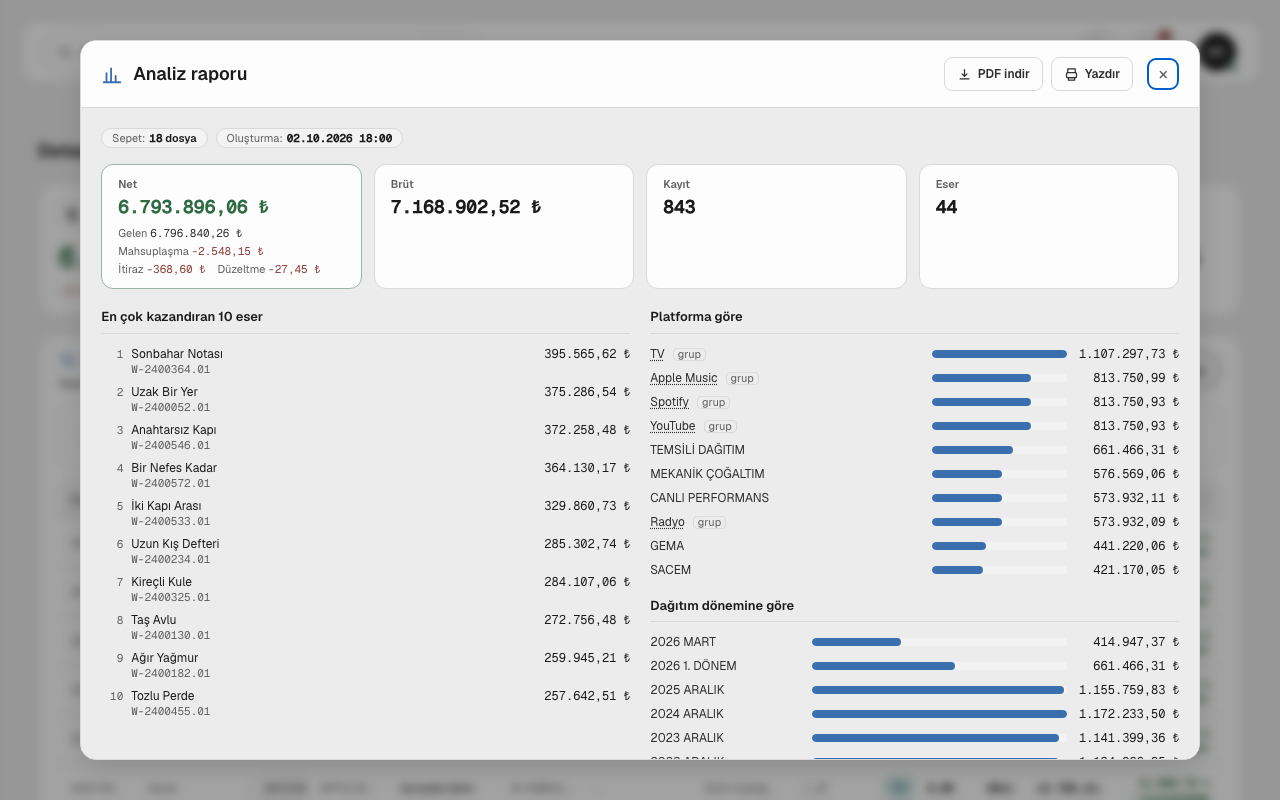Select the Sonbahar Notası work row
This screenshot has width=1280, height=800.
[366, 361]
